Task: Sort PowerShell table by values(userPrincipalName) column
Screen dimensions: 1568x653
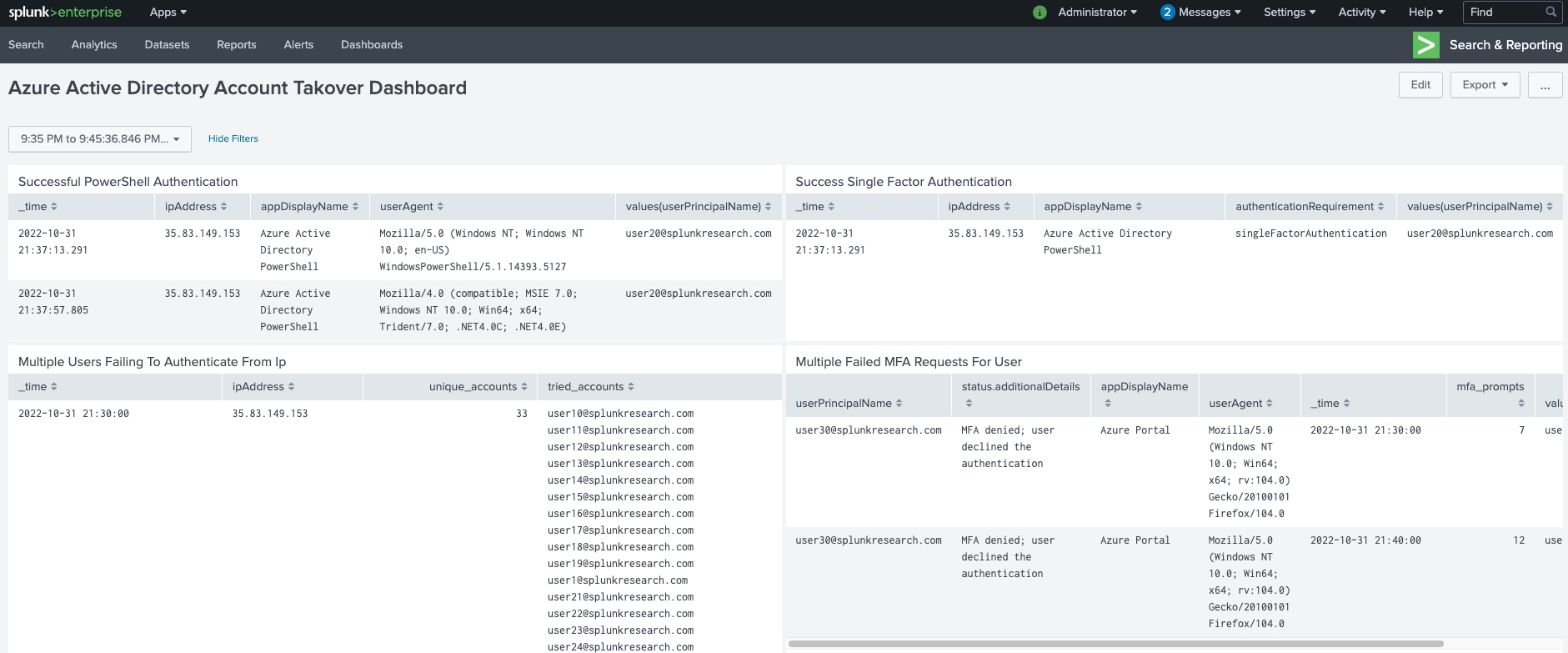Action: click(699, 207)
